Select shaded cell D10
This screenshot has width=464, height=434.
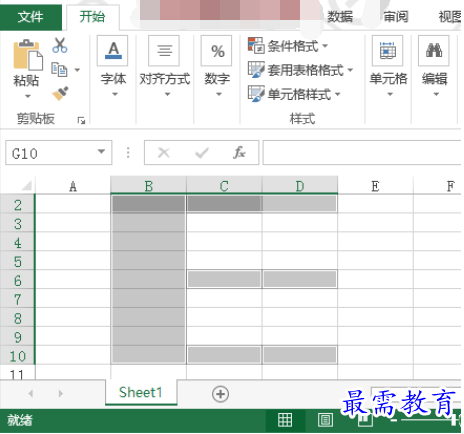click(x=300, y=355)
